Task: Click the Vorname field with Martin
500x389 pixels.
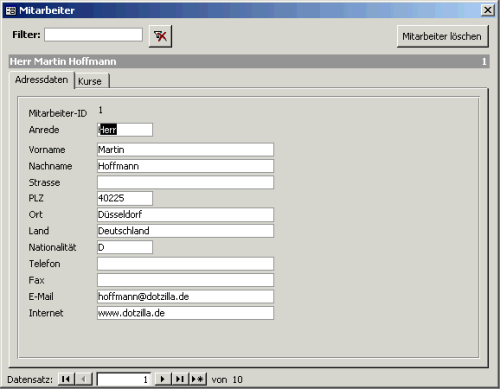Action: pos(185,150)
